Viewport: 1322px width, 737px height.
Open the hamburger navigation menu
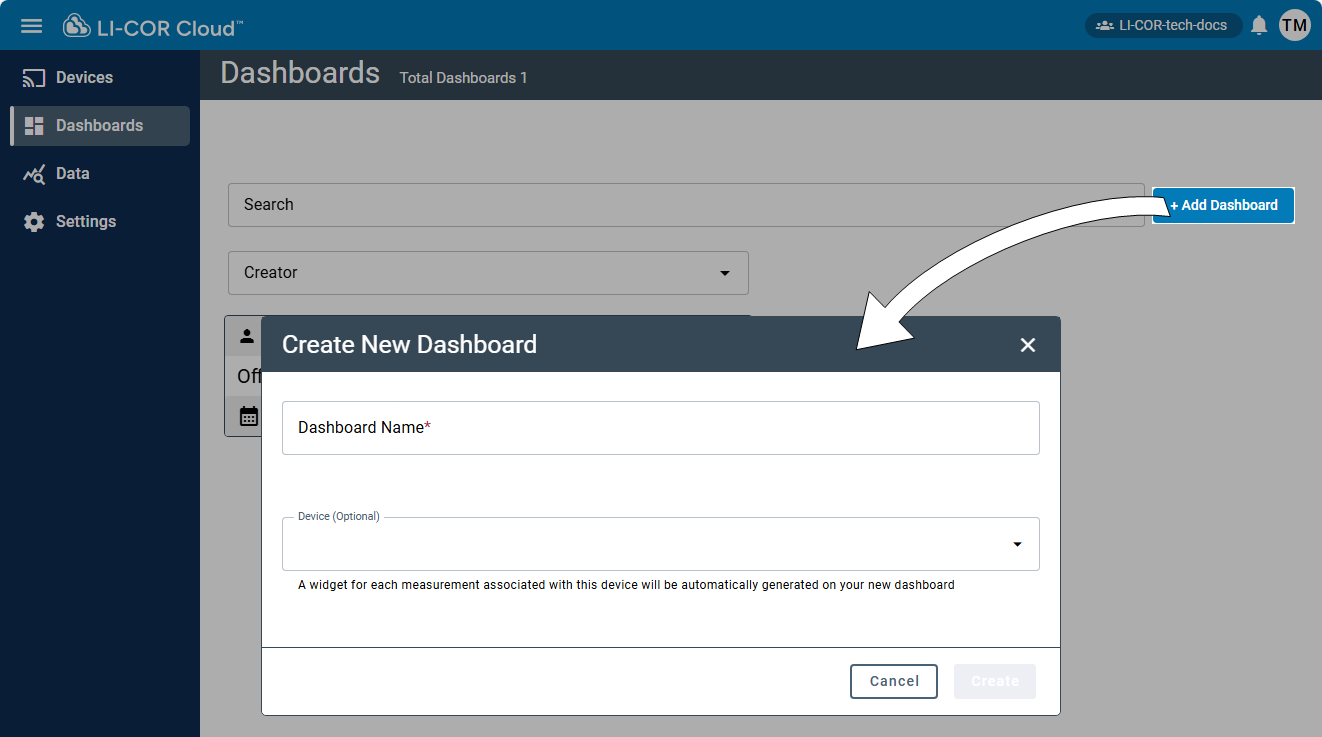coord(31,26)
